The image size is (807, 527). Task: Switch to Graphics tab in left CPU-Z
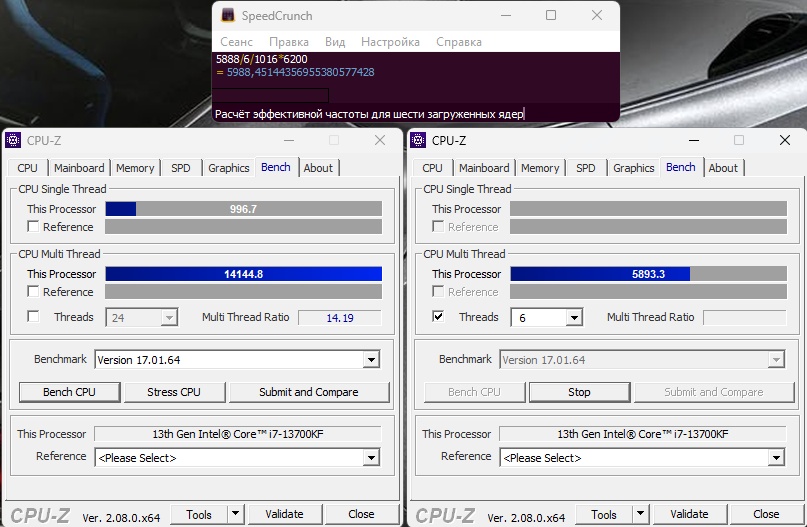point(229,168)
